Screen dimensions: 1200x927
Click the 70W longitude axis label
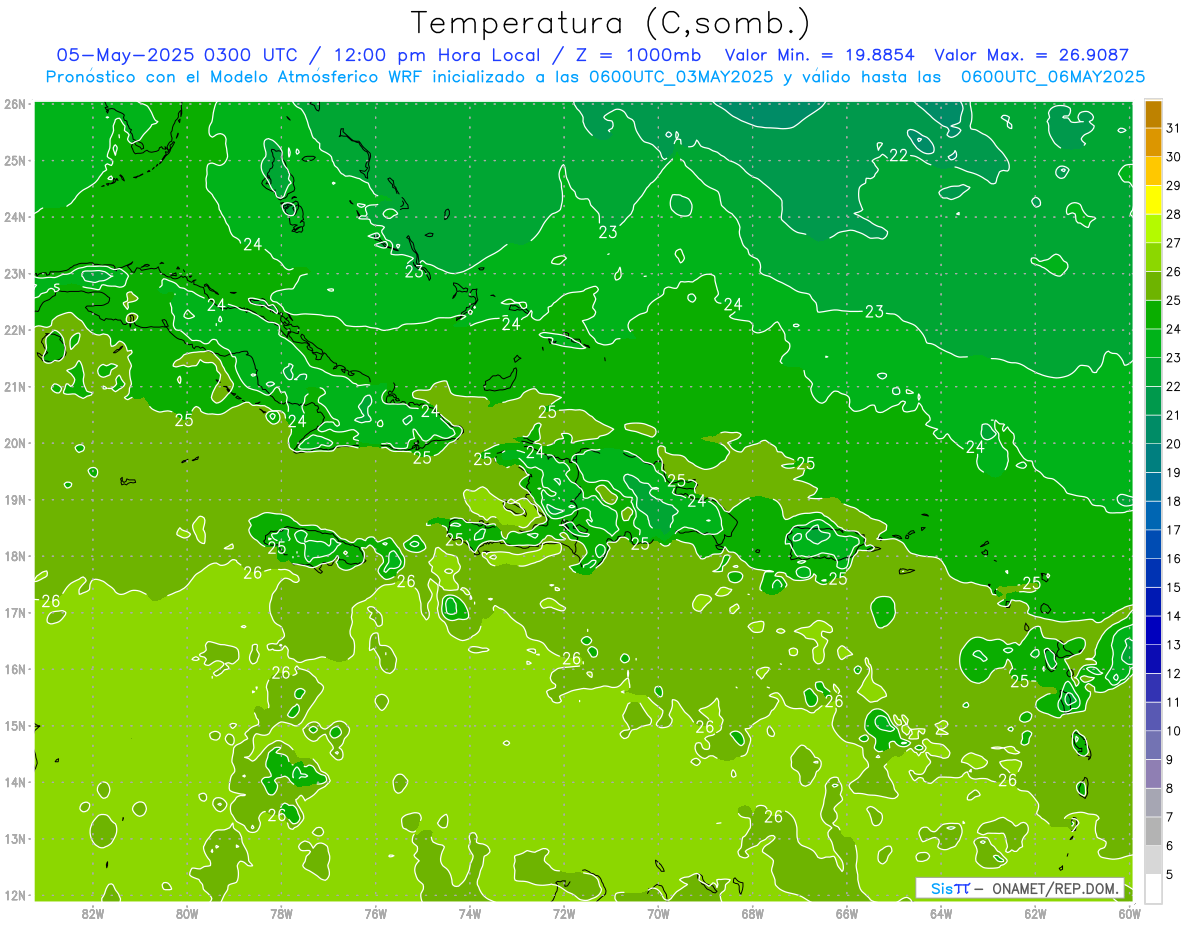(658, 913)
